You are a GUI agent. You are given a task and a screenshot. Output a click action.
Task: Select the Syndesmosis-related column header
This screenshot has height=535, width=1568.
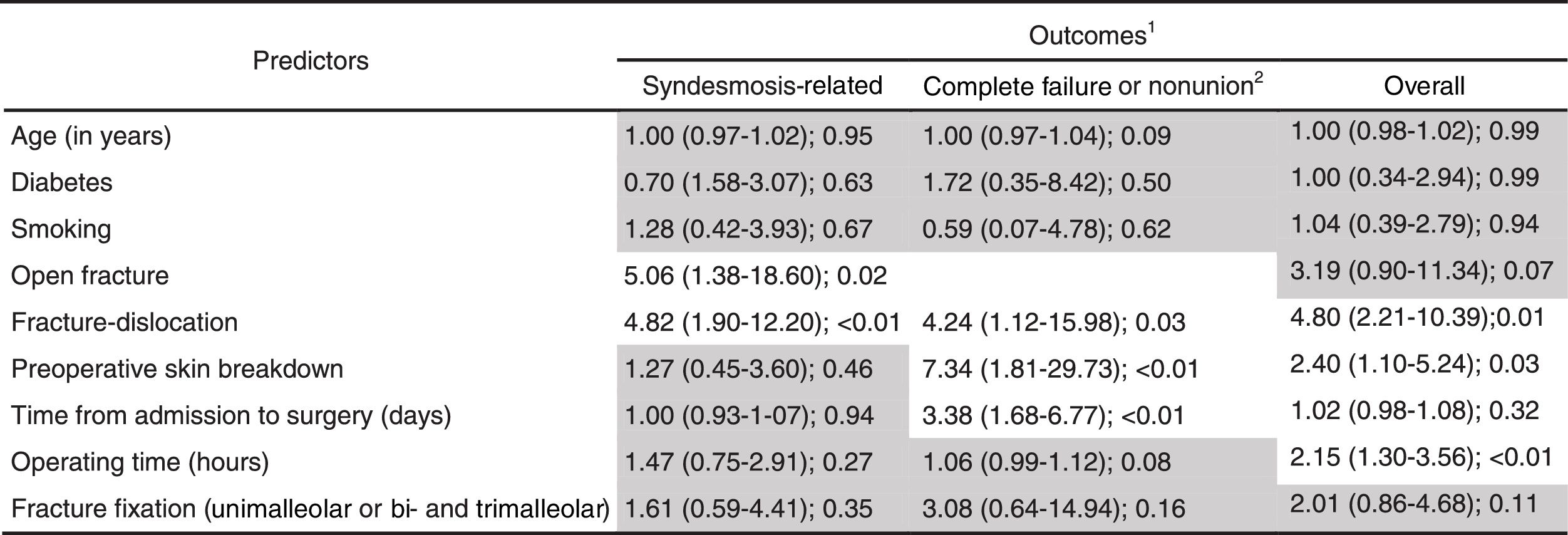(762, 86)
